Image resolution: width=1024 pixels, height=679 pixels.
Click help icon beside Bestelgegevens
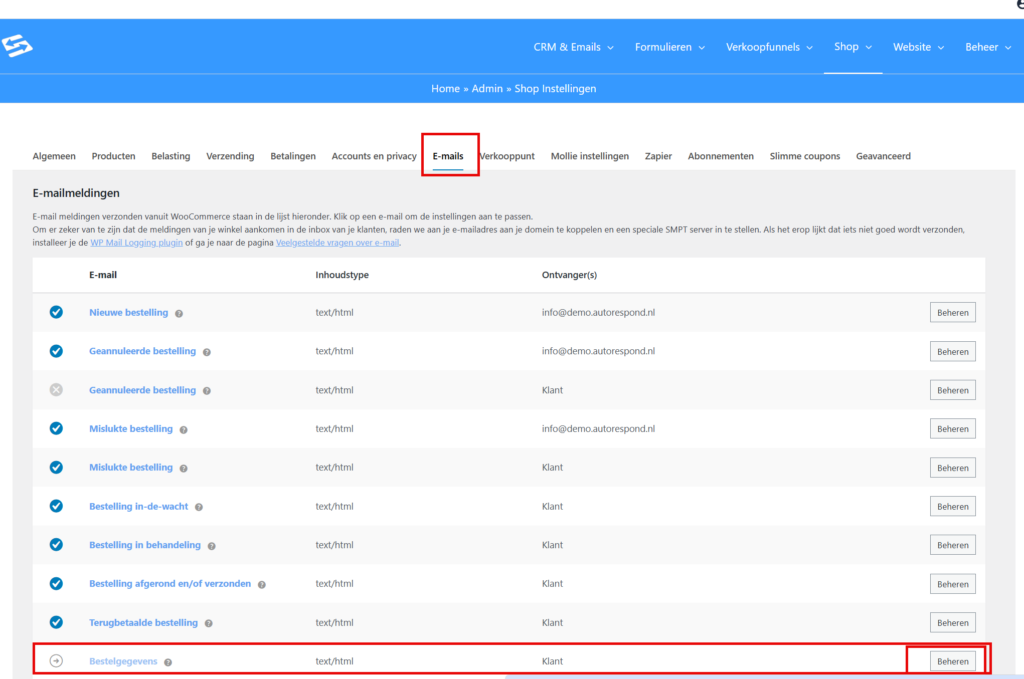[168, 662]
